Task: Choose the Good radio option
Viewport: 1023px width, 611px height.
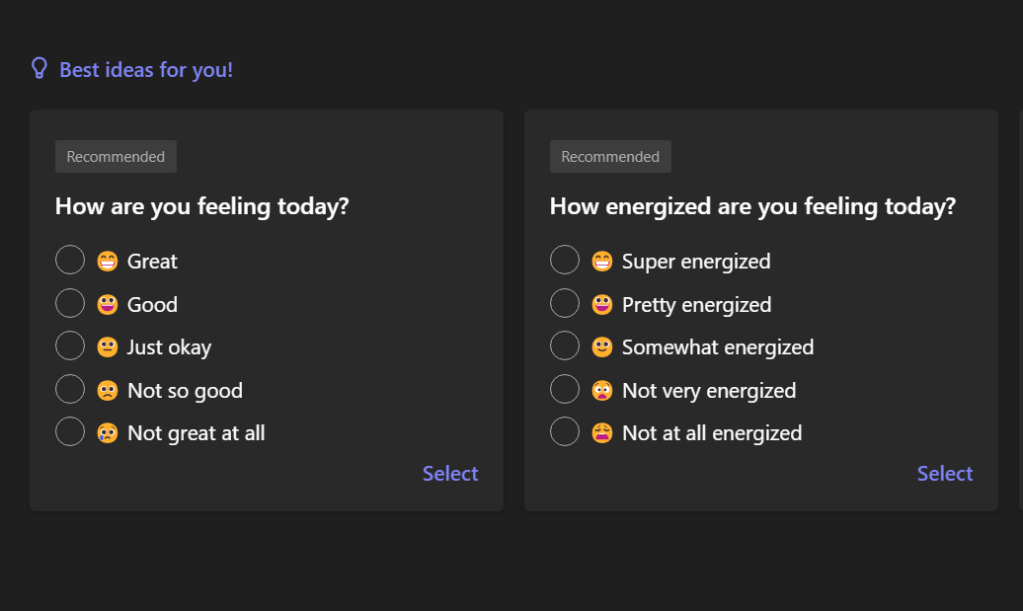Action: tap(70, 303)
